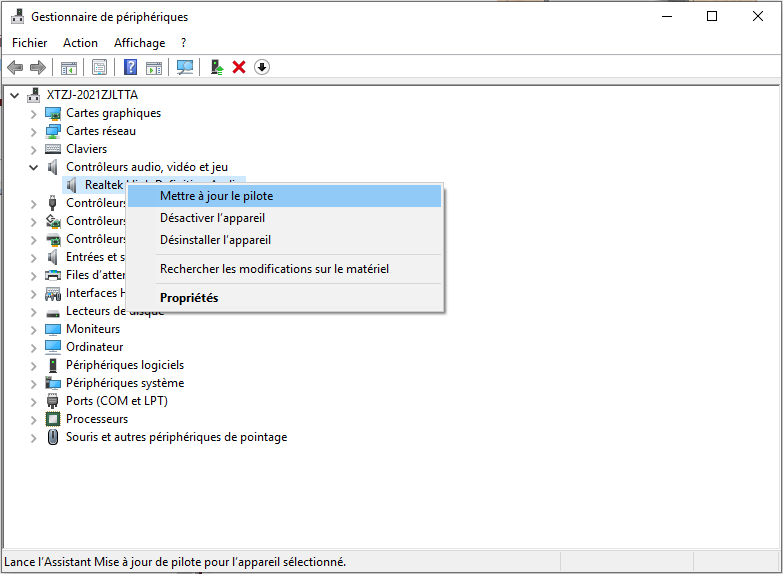The image size is (783, 574).
Task: Expand the Cartes réseau category
Action: click(33, 132)
